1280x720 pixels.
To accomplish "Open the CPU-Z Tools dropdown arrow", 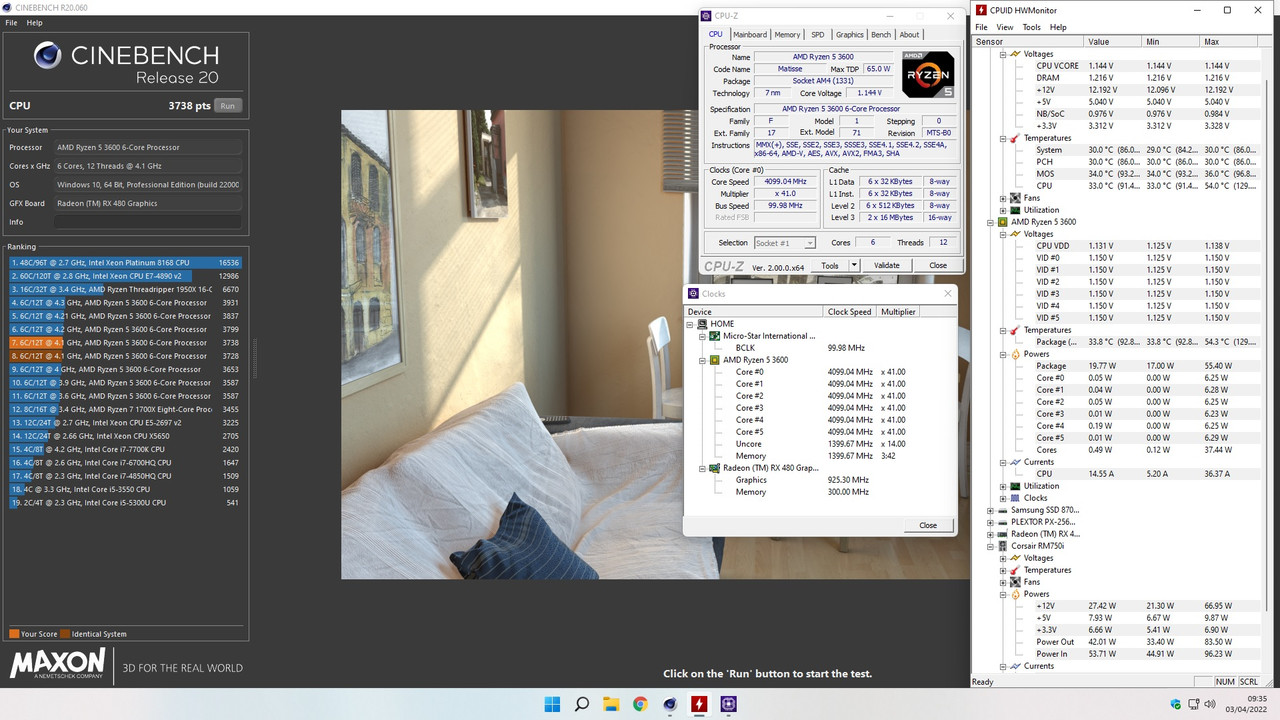I will click(x=854, y=265).
